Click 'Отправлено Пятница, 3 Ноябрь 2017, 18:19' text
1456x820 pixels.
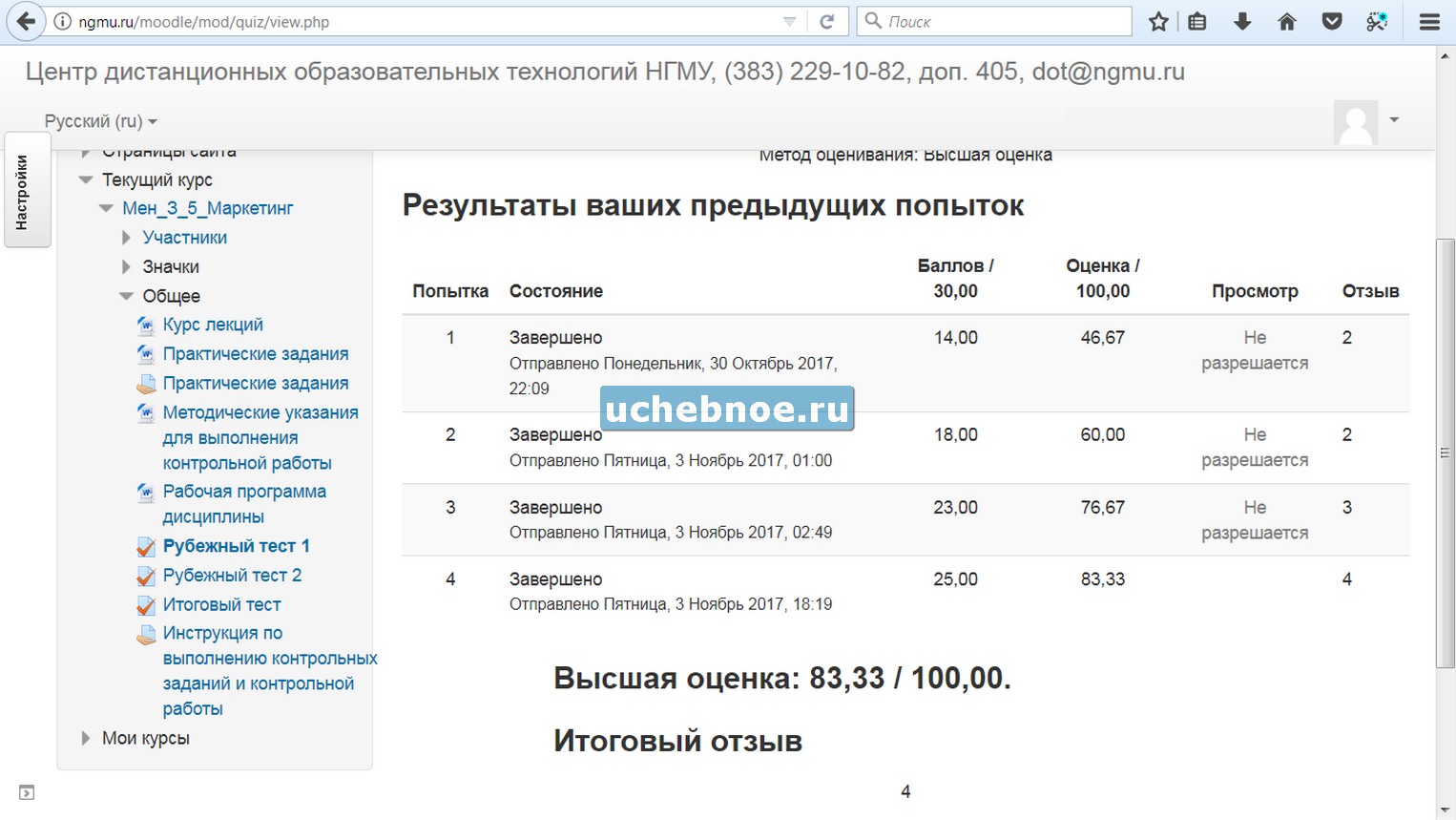pos(671,604)
